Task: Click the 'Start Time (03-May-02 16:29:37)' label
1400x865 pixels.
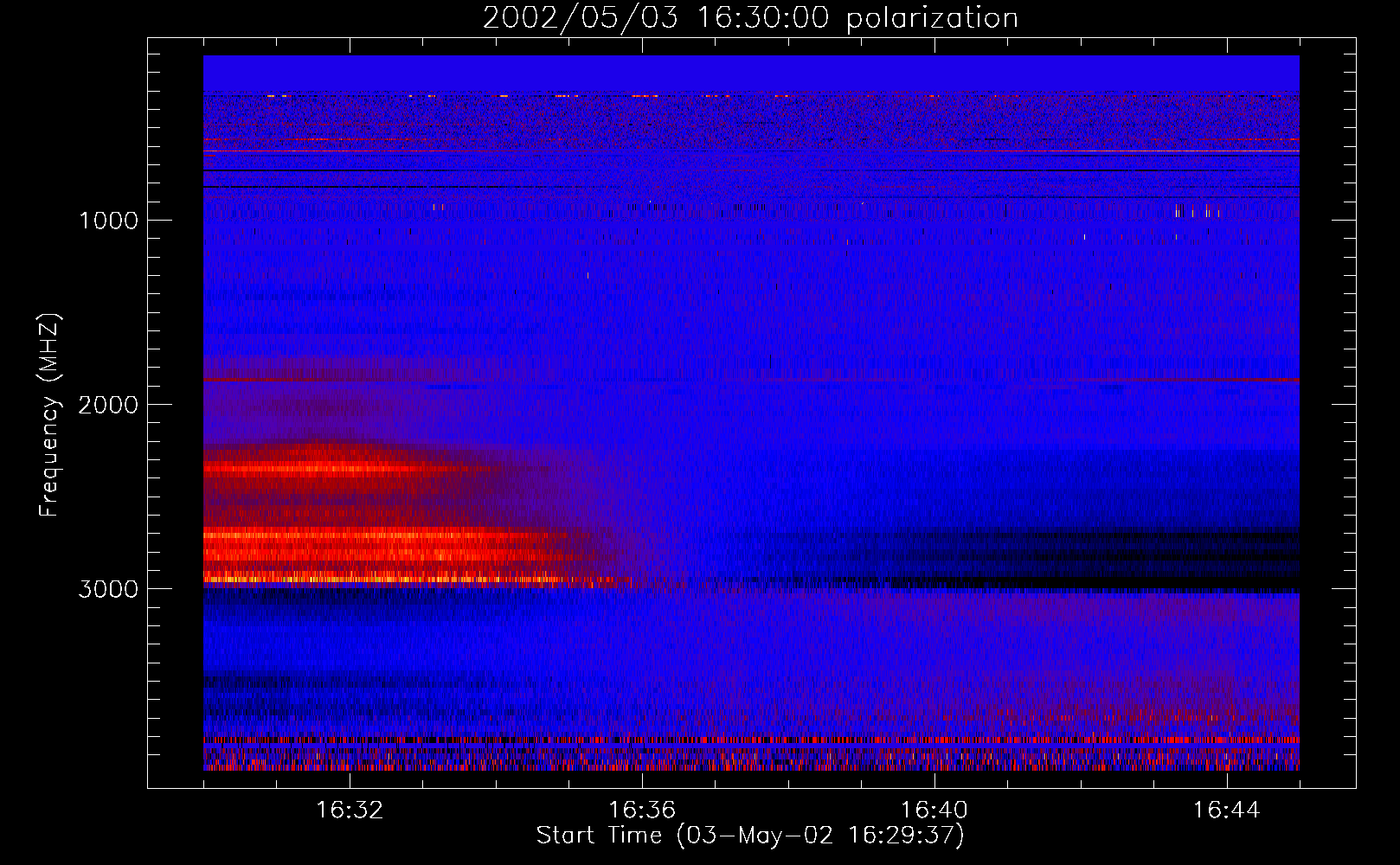Action: click(x=750, y=836)
